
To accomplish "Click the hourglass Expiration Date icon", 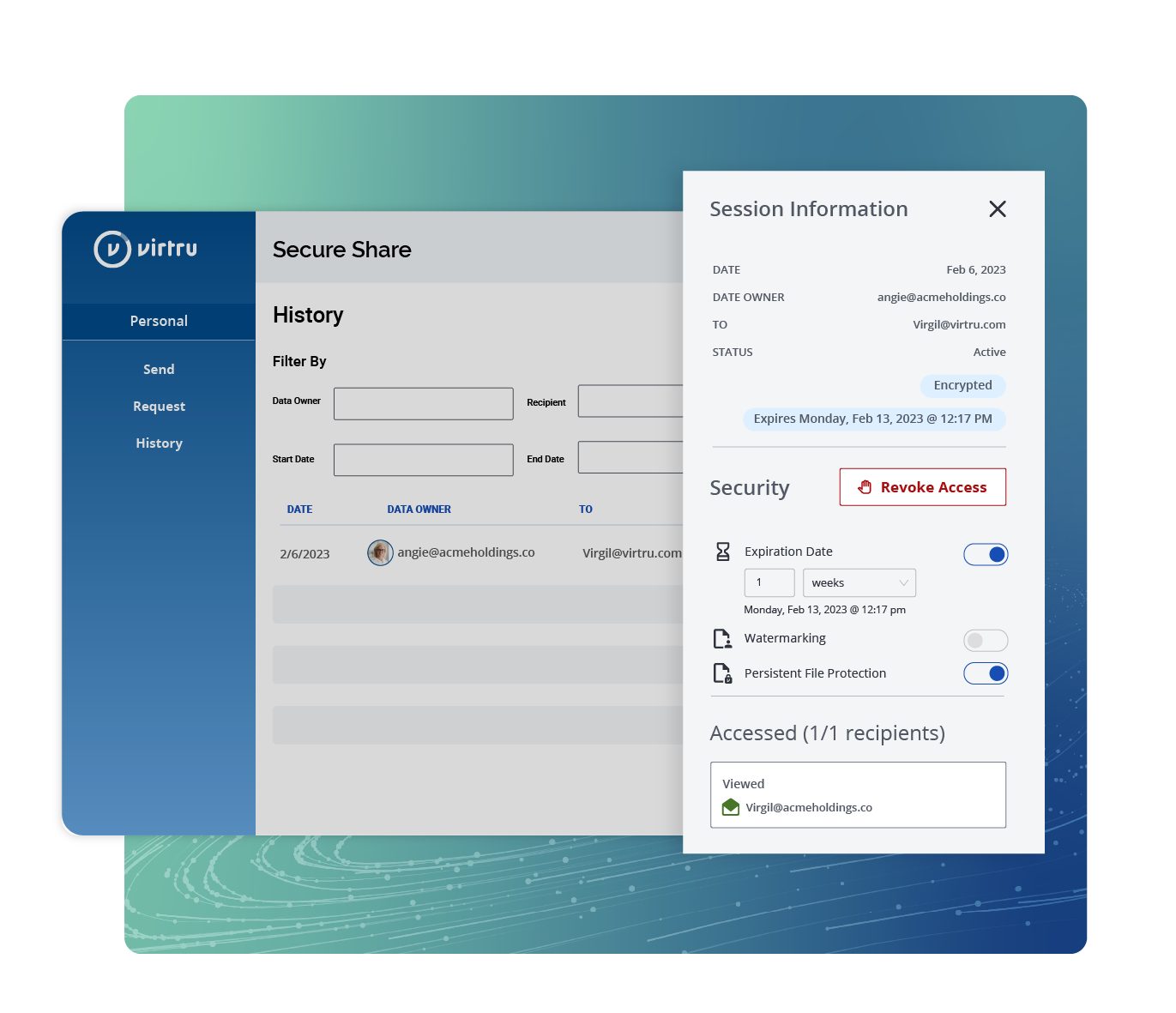I will [x=723, y=552].
